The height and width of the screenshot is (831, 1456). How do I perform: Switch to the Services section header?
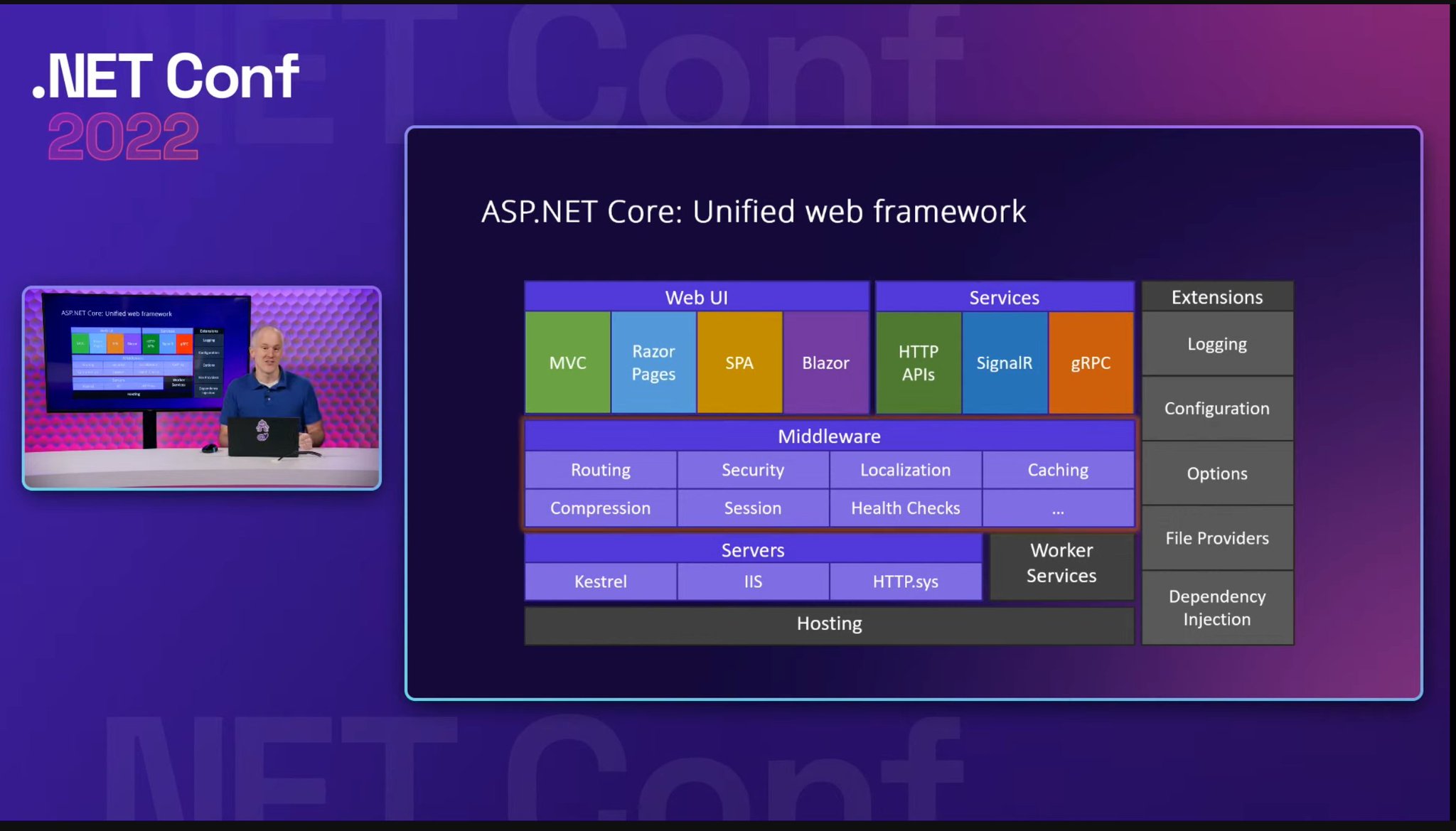pos(1005,297)
